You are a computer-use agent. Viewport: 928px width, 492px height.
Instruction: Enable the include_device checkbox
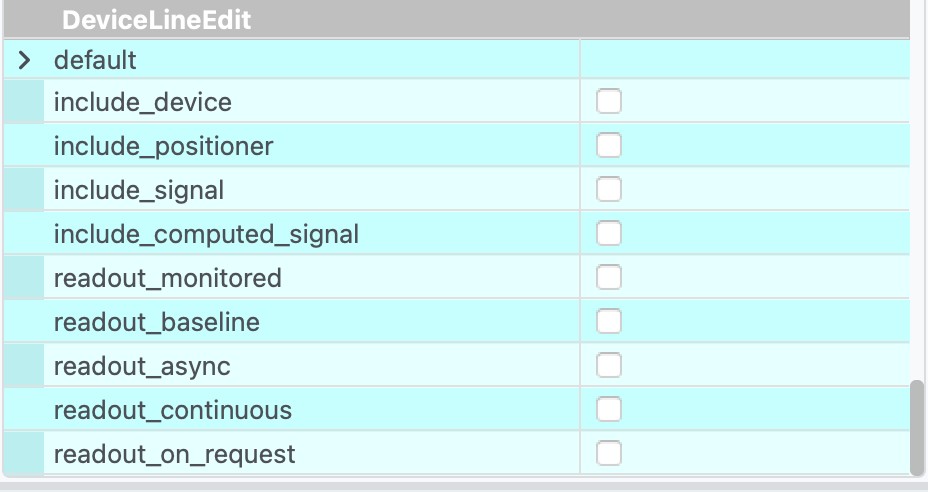click(608, 102)
